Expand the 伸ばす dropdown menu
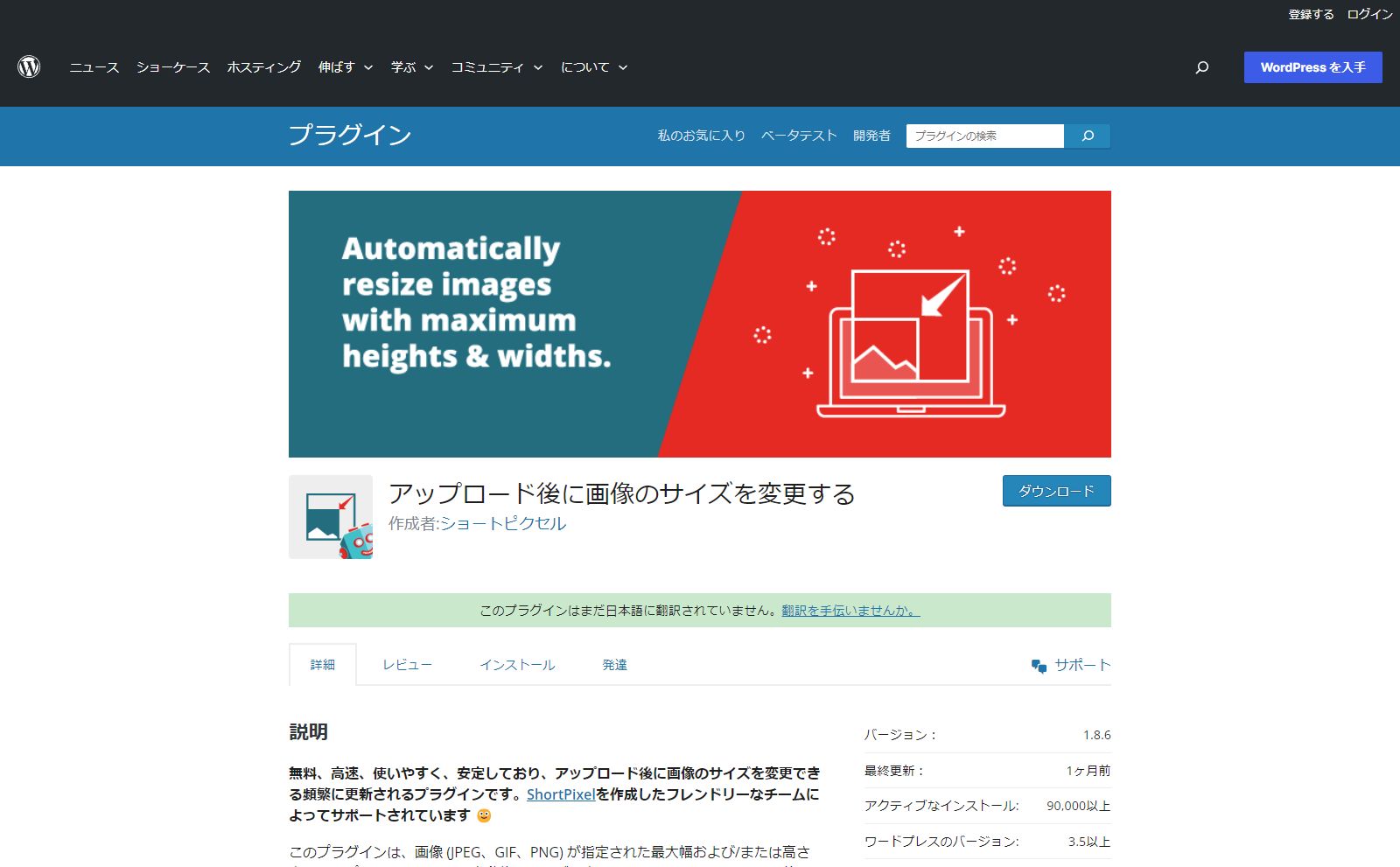The width and height of the screenshot is (1400, 867). 346,67
